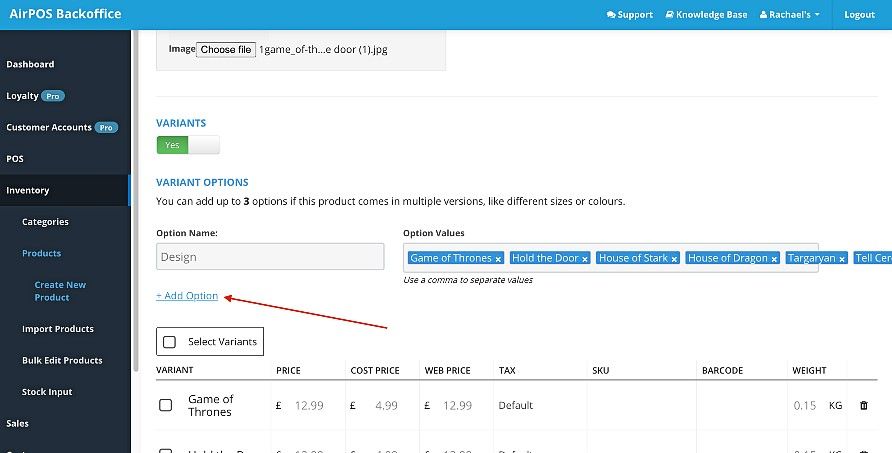Image resolution: width=892 pixels, height=453 pixels.
Task: Click the + Add Option link
Action: (187, 296)
